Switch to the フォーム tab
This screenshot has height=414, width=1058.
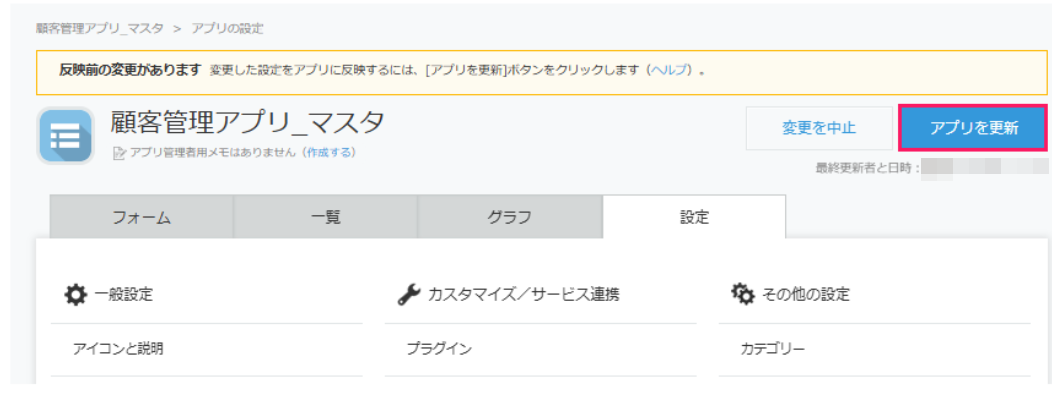pos(142,217)
